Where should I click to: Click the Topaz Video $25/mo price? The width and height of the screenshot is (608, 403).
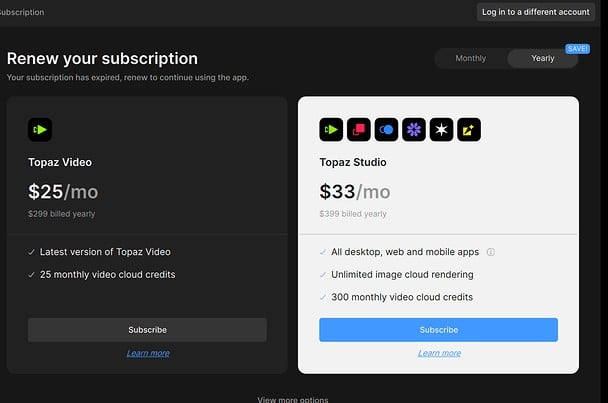pyautogui.click(x=63, y=191)
